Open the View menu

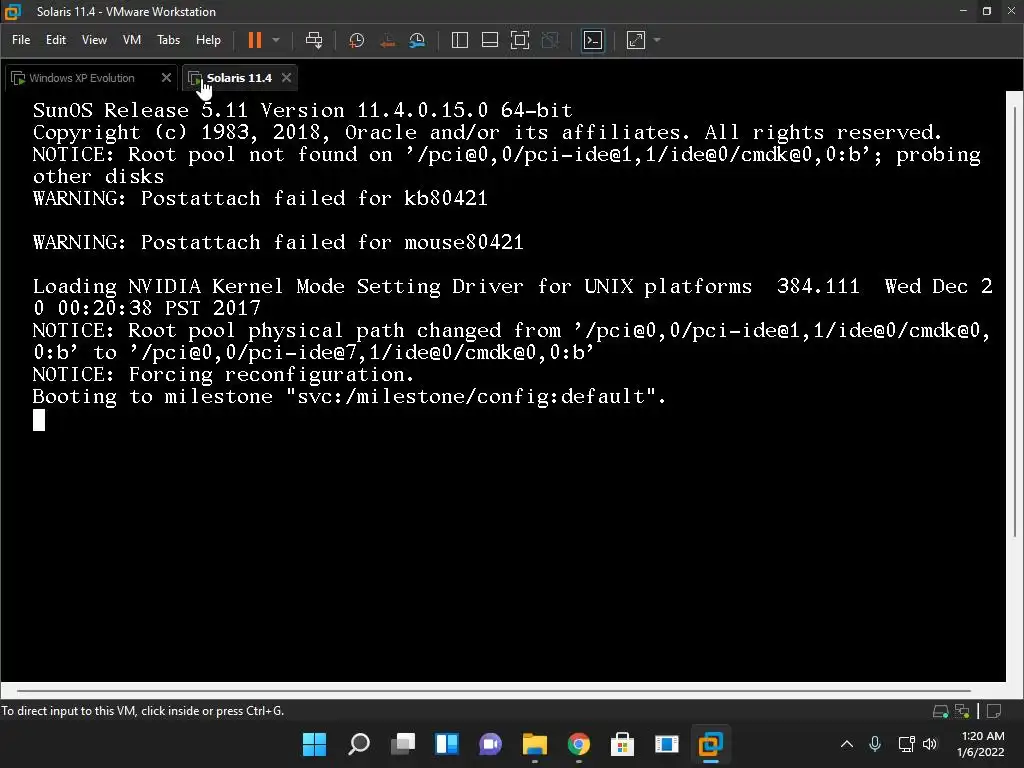94,40
